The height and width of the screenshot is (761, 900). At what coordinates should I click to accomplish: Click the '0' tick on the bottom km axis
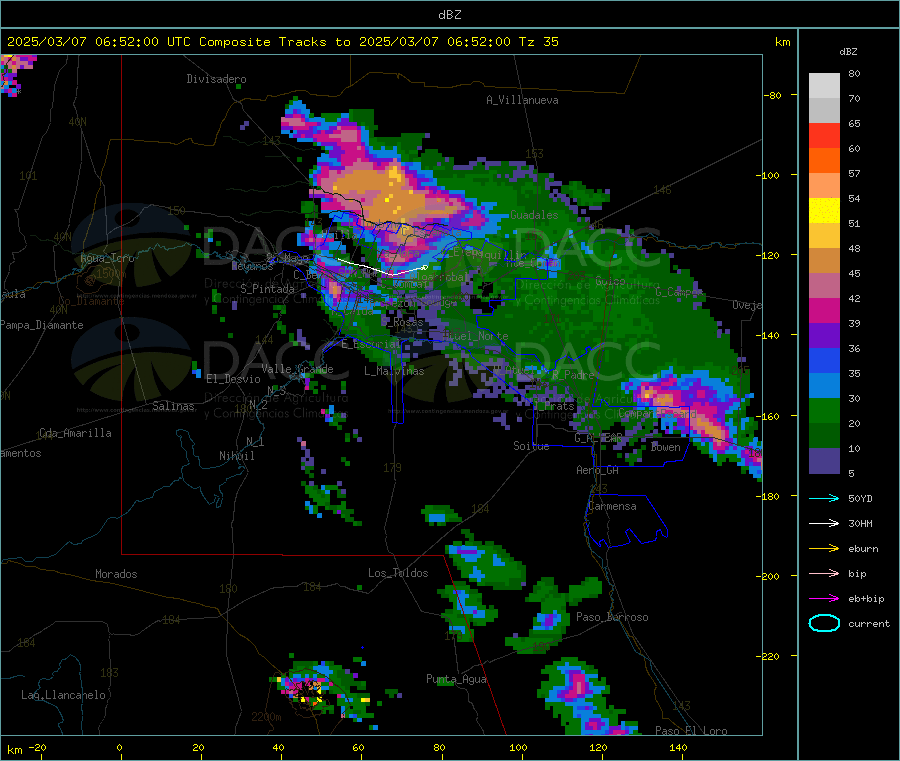click(x=119, y=748)
